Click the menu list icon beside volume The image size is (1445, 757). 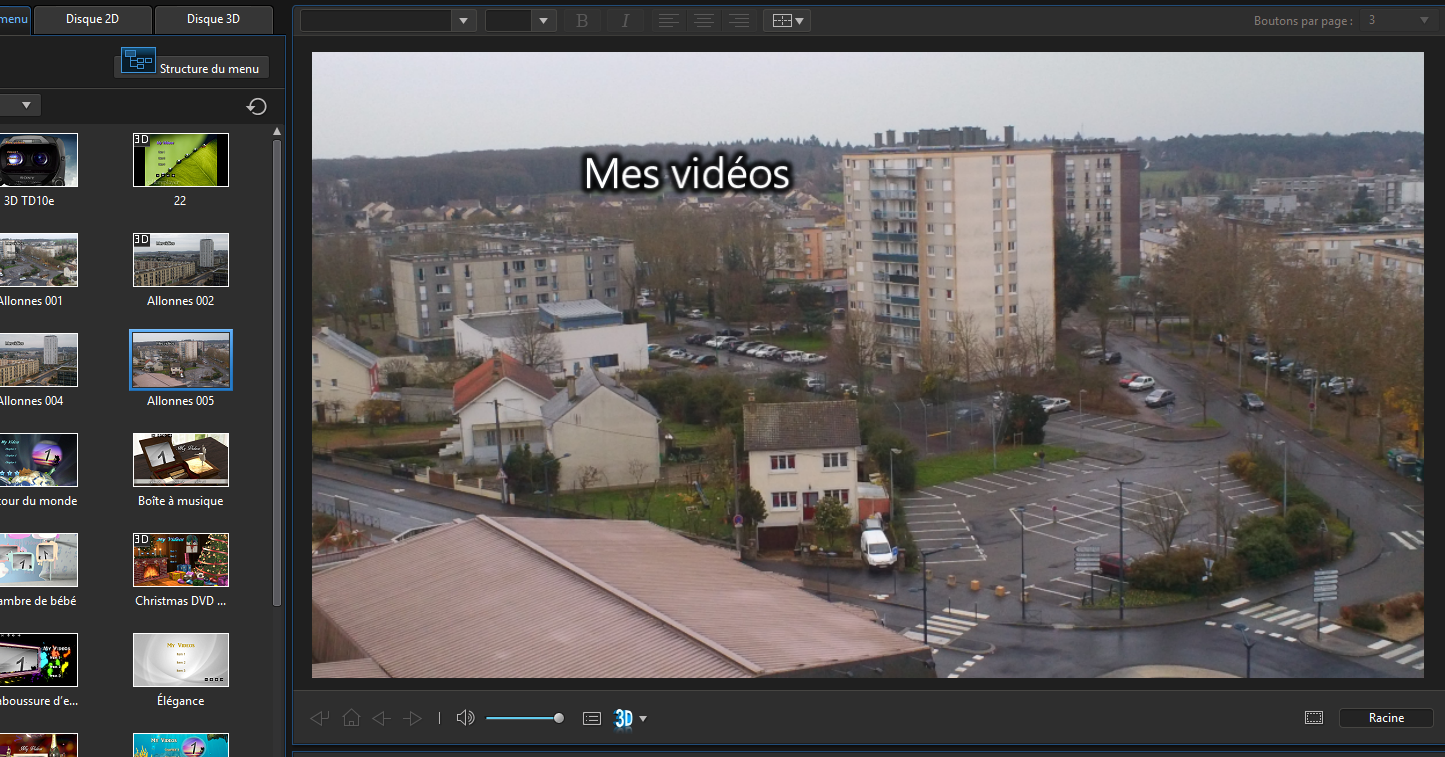pos(592,718)
